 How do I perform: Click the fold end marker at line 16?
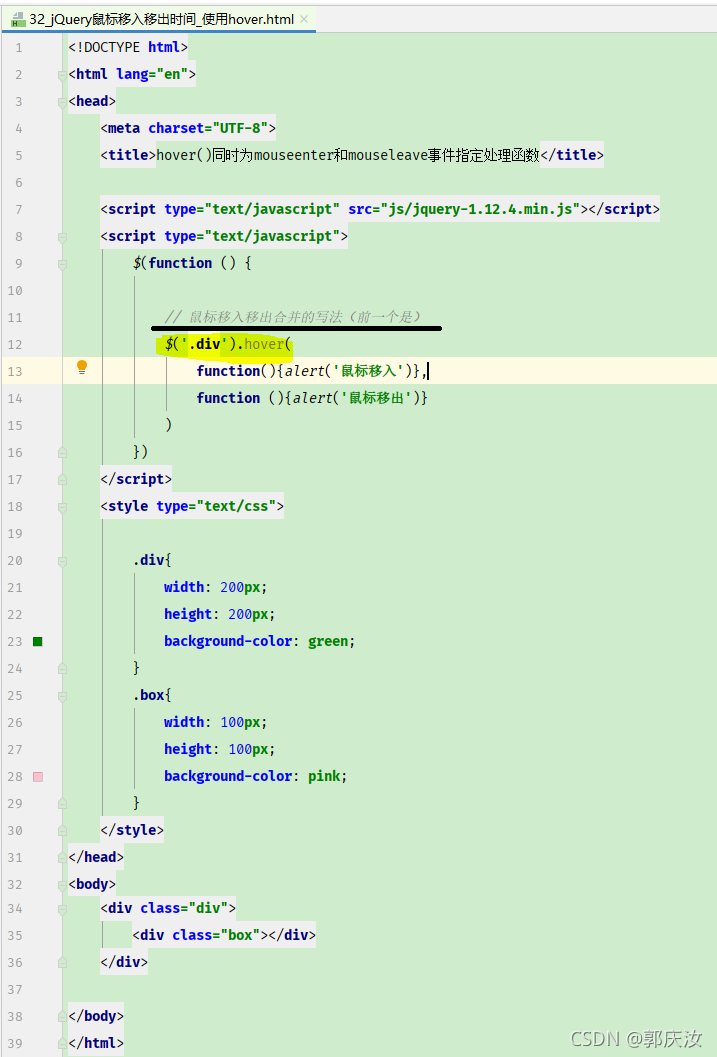coord(62,453)
